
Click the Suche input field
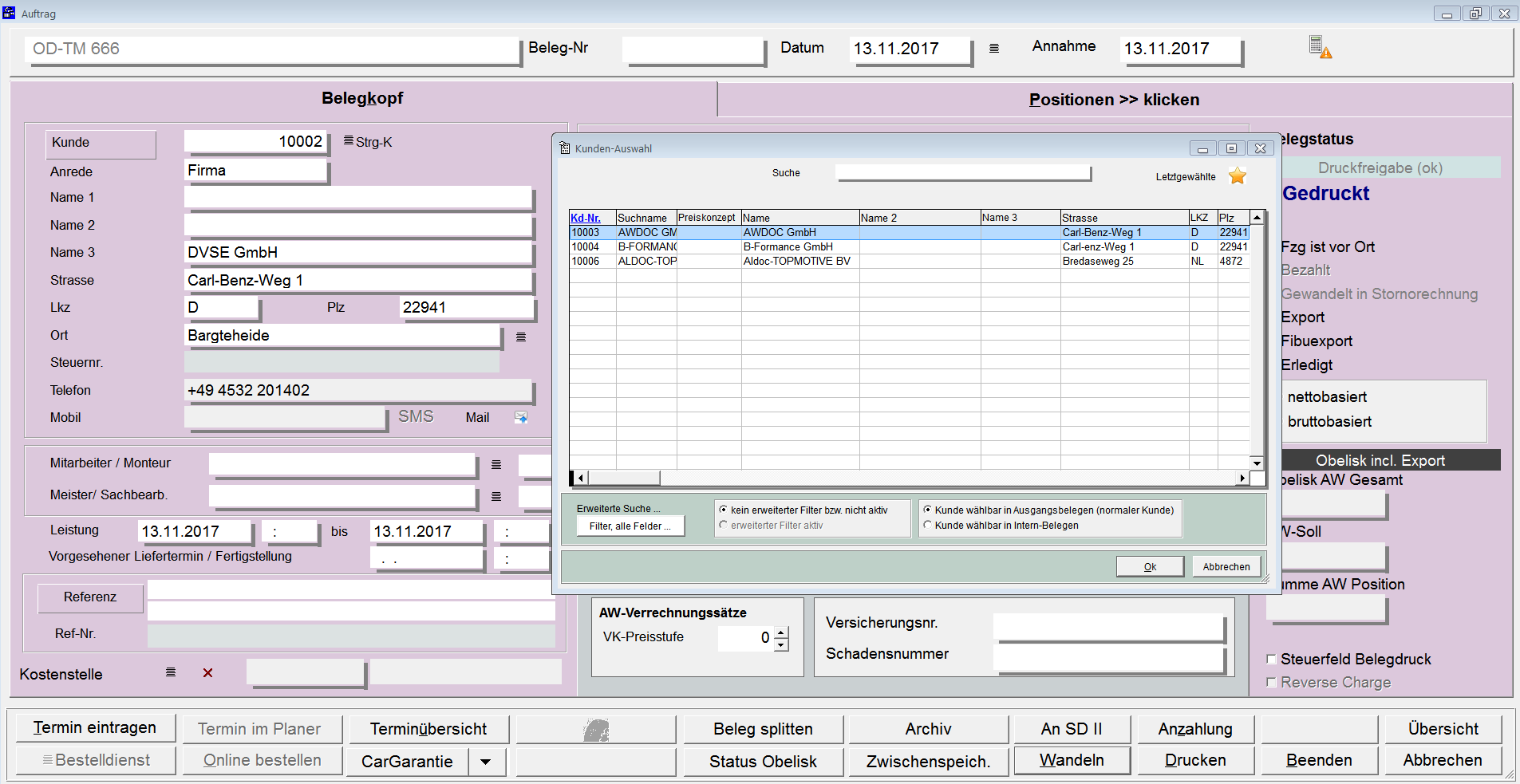[962, 173]
